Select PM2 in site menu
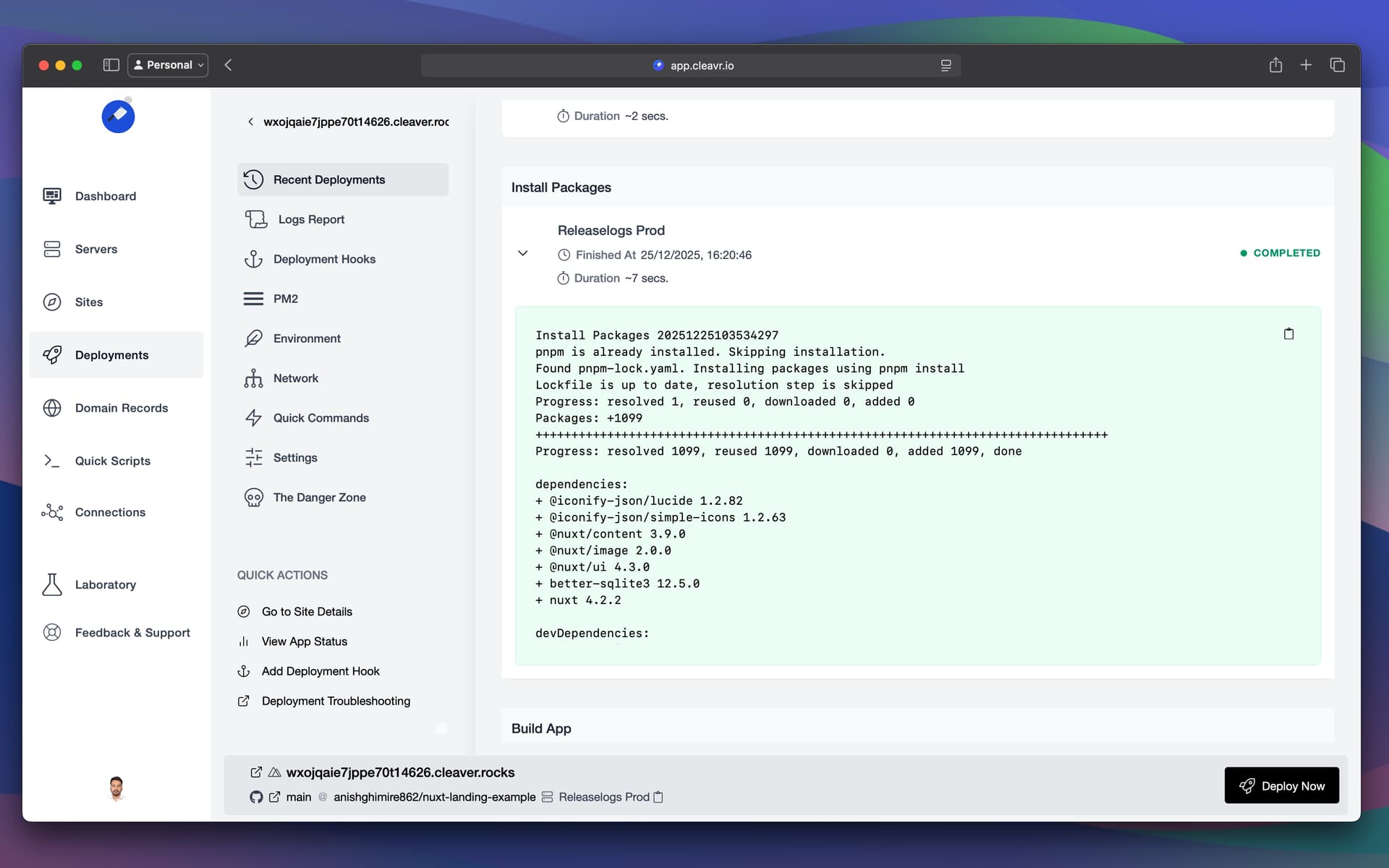This screenshot has height=868, width=1389. 285,299
